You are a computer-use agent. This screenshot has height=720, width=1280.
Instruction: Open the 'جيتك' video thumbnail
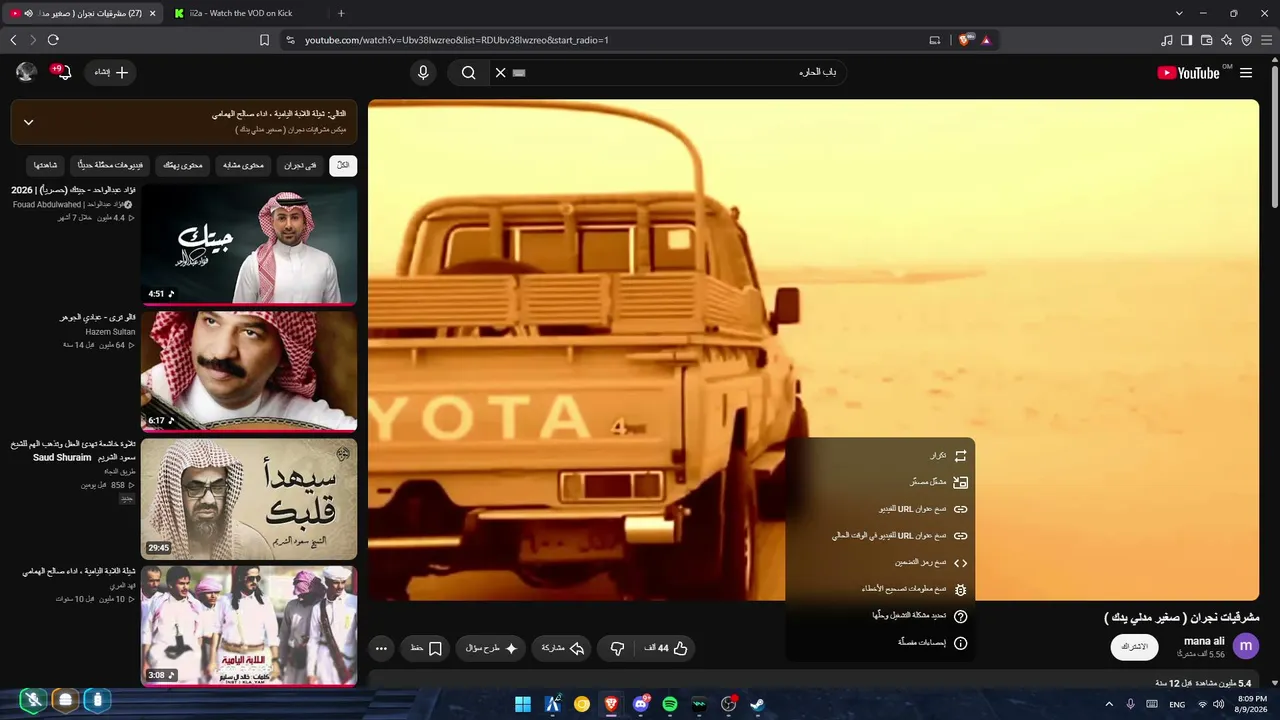click(x=249, y=243)
